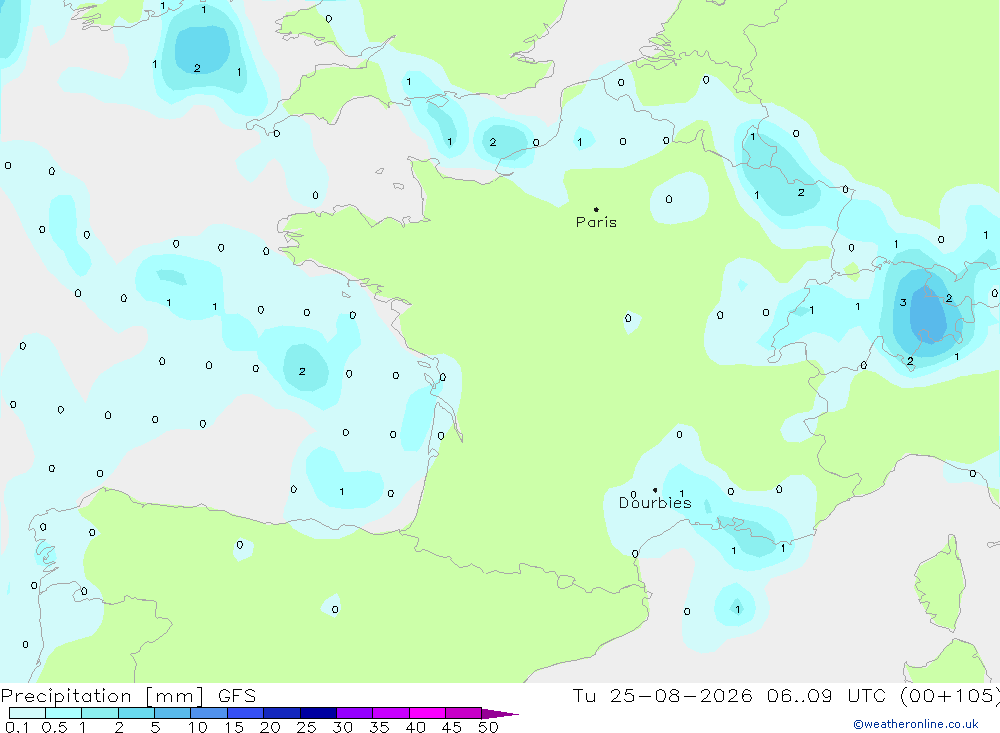This screenshot has width=1000, height=733.
Task: Click the Paris city label
Action: (x=596, y=222)
